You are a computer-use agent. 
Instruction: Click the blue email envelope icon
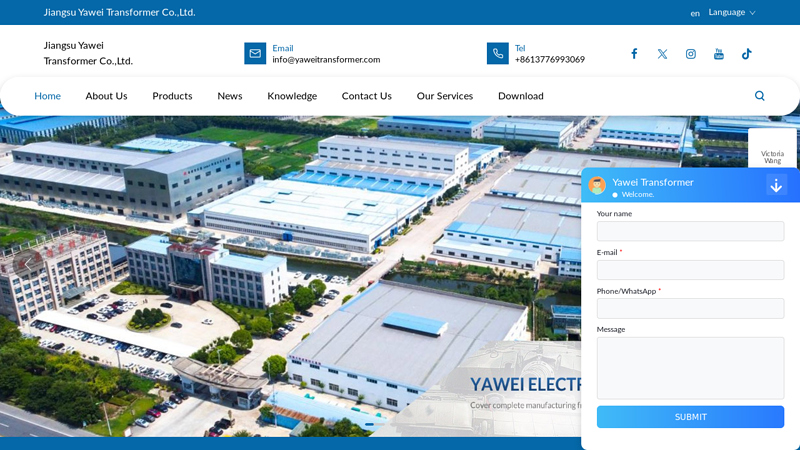click(x=255, y=53)
